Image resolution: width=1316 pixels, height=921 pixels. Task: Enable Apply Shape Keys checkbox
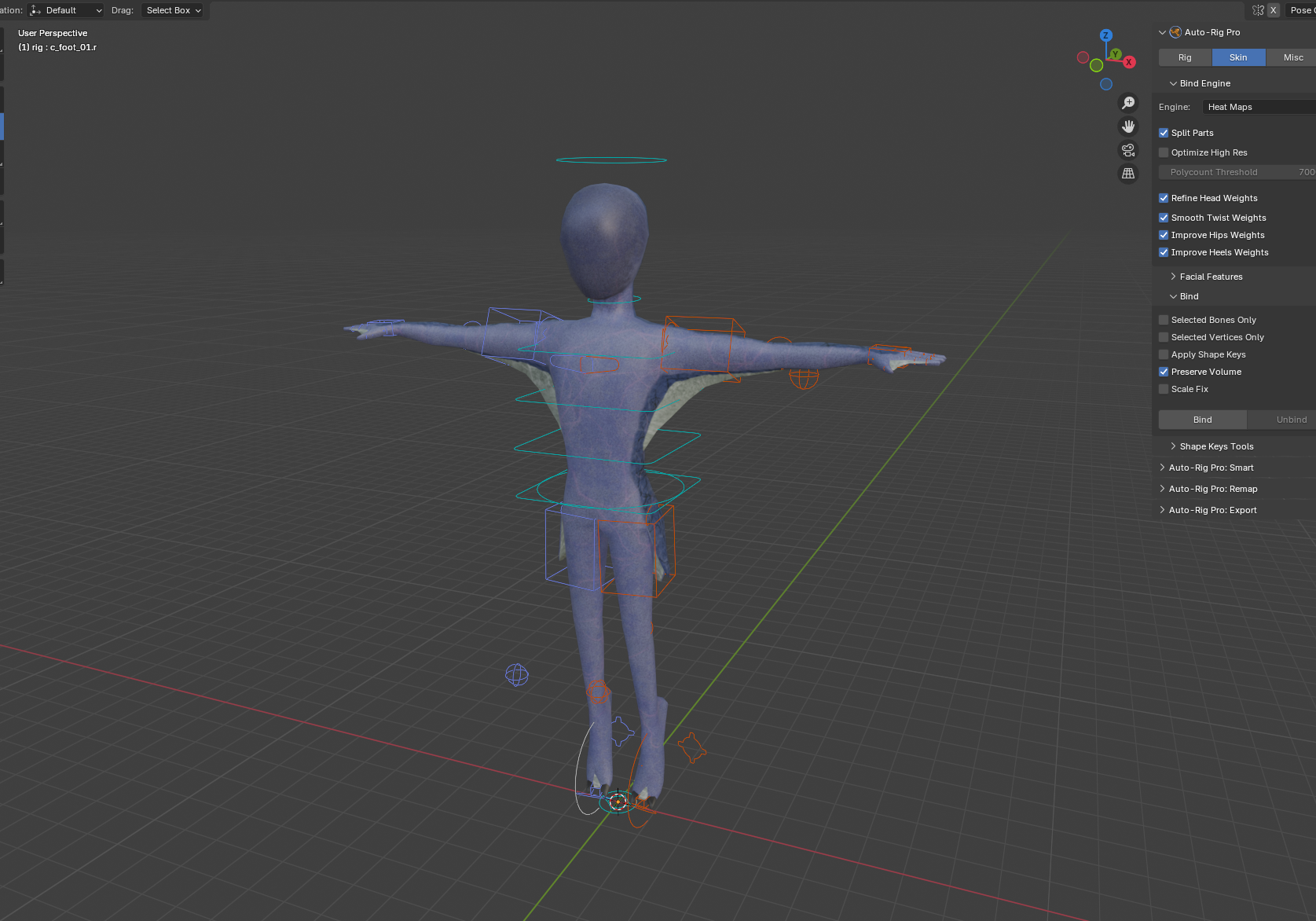point(1164,354)
